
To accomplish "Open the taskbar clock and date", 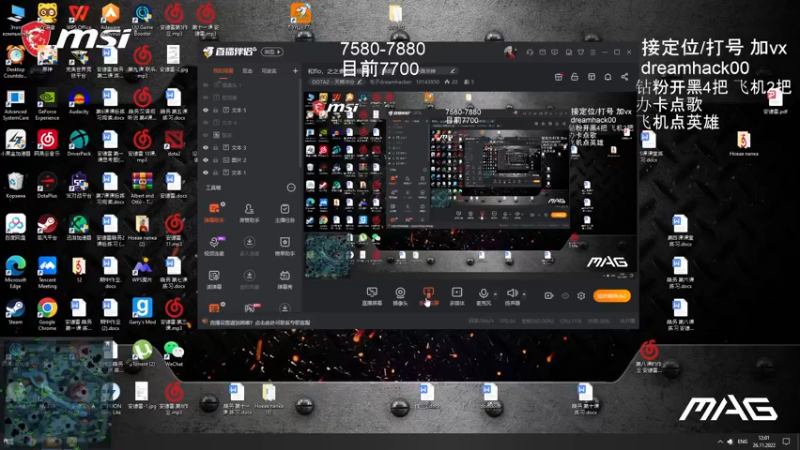I will (x=764, y=441).
